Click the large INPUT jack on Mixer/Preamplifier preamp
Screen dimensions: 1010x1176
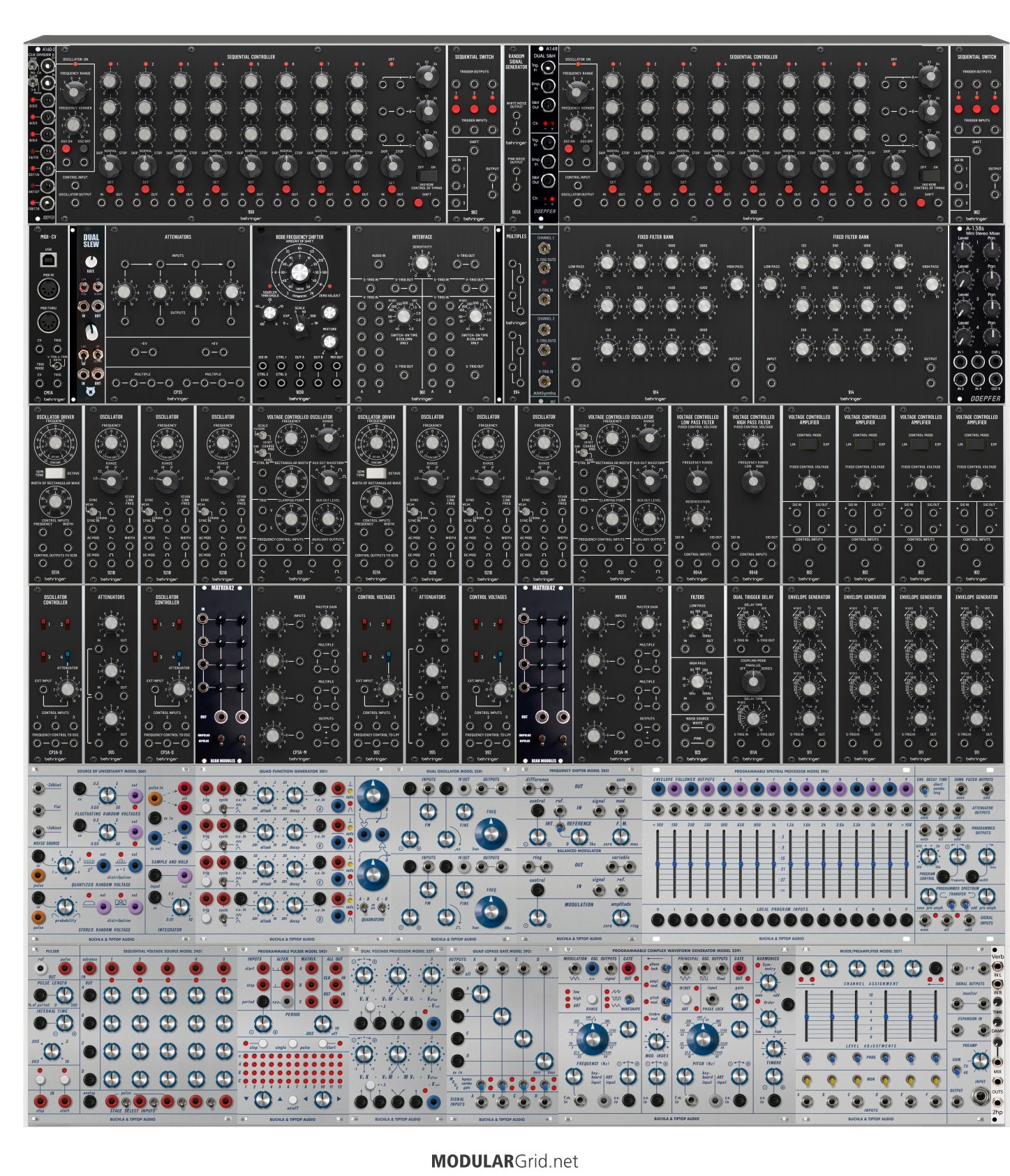(x=981, y=1096)
